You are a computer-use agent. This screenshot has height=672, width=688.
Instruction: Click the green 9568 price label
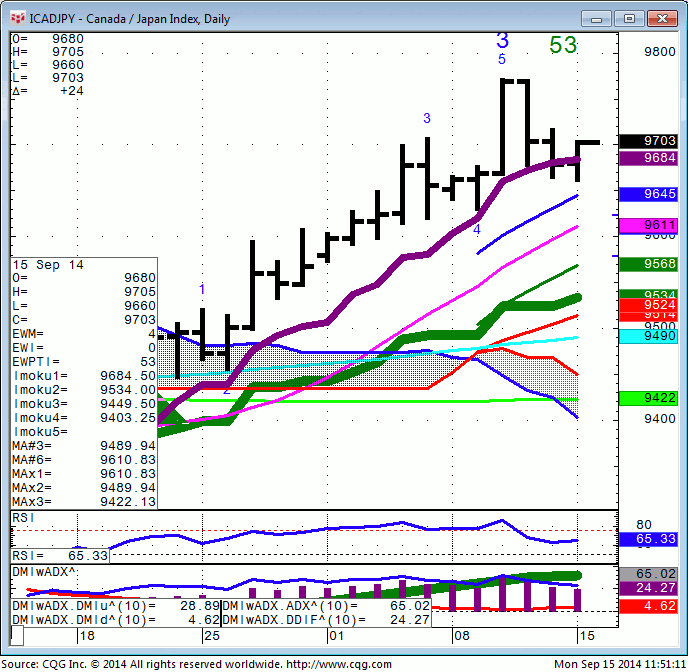pos(649,264)
